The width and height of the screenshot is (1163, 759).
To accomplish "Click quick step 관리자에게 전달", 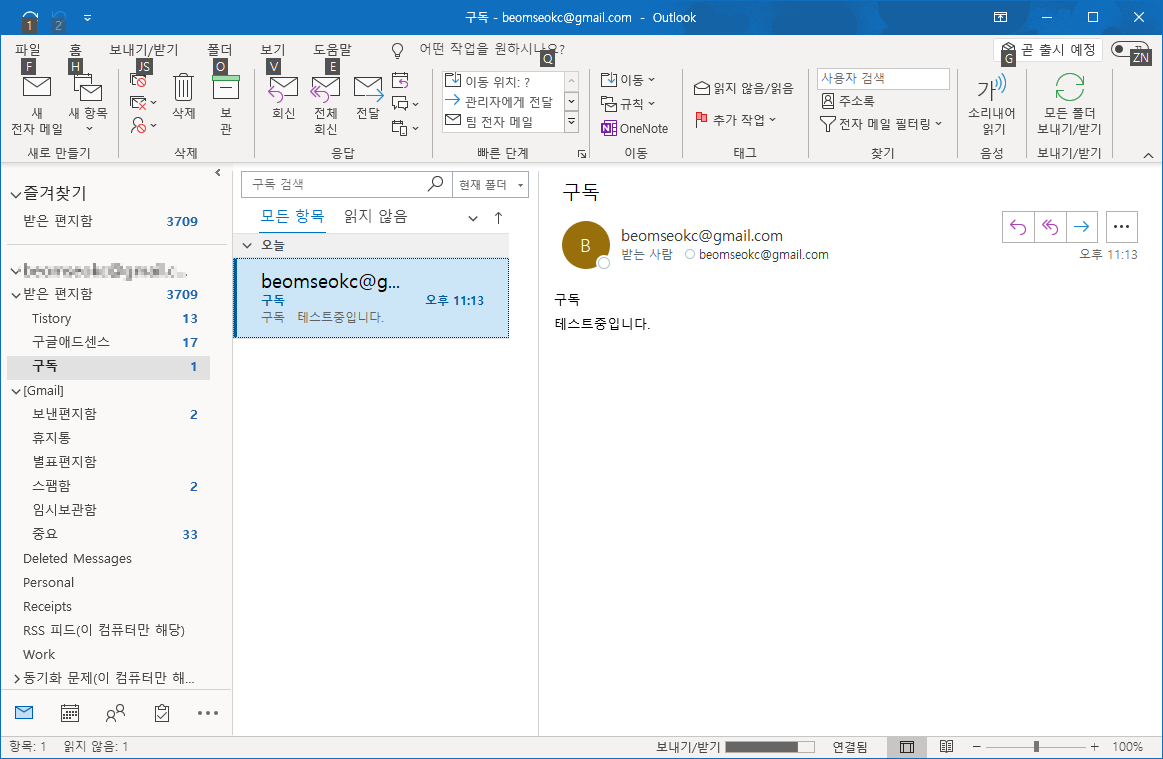I will click(x=503, y=102).
